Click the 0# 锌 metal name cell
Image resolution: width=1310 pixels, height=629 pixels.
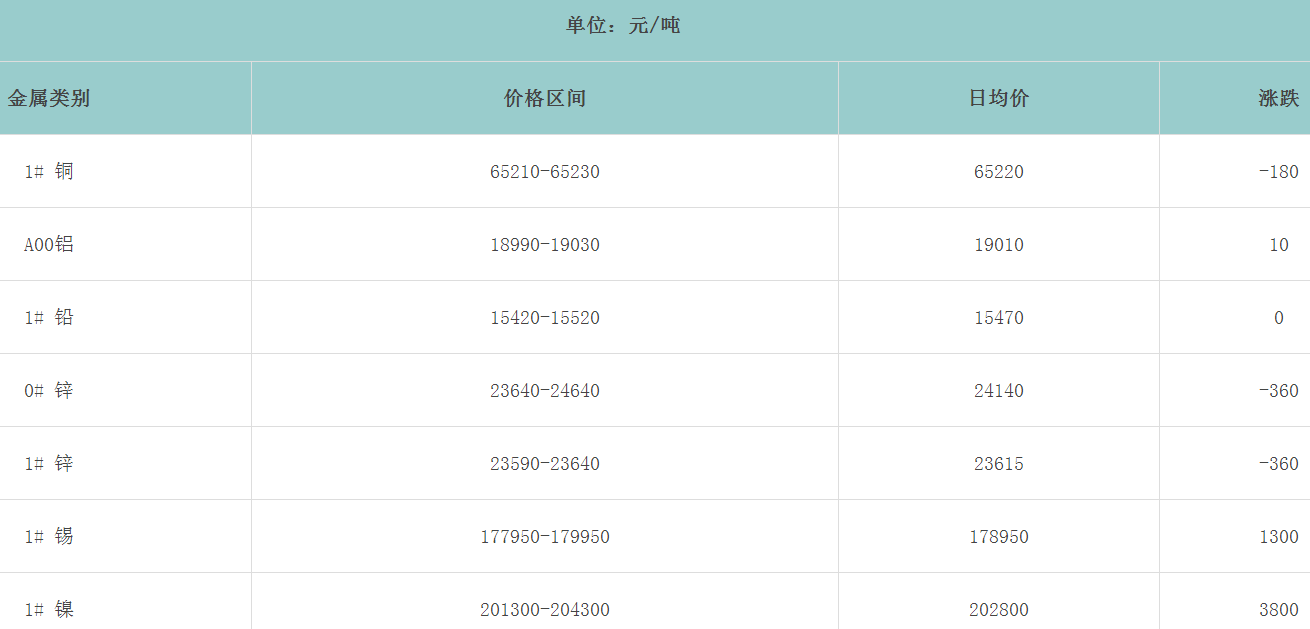click(x=49, y=391)
